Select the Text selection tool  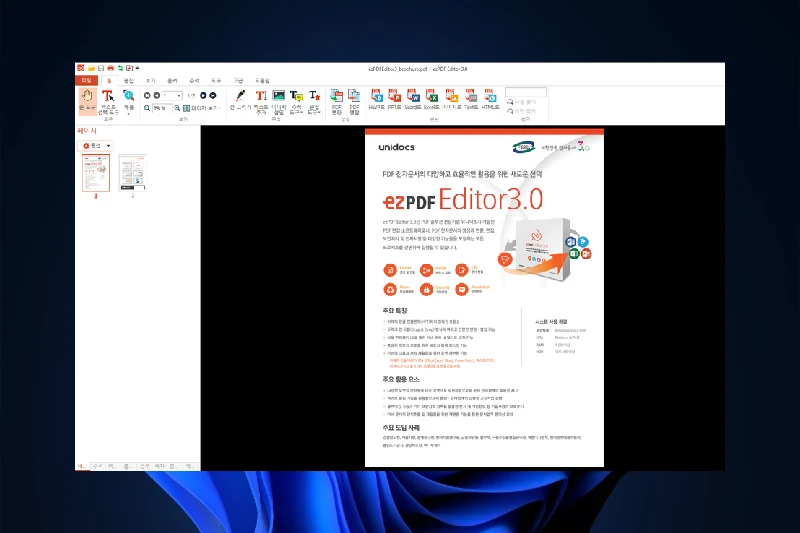[108, 102]
